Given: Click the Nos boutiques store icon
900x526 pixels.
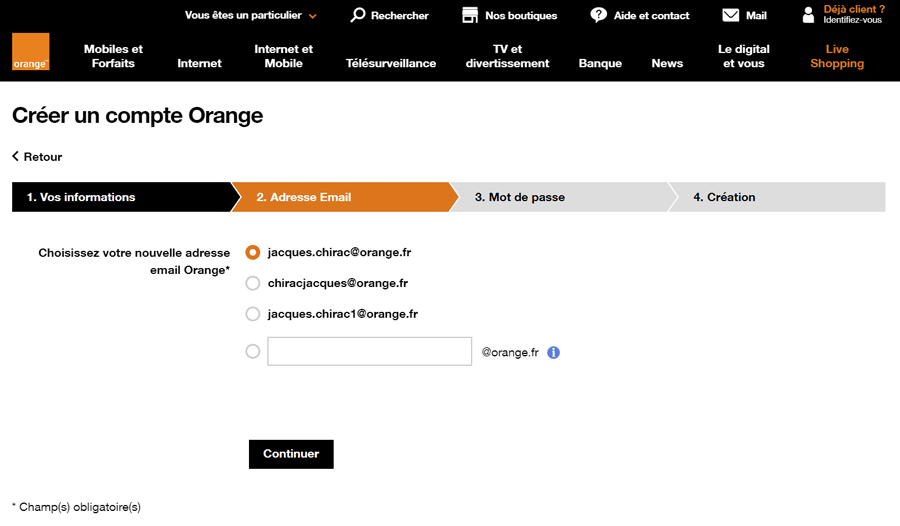Looking at the screenshot, I should [470, 16].
